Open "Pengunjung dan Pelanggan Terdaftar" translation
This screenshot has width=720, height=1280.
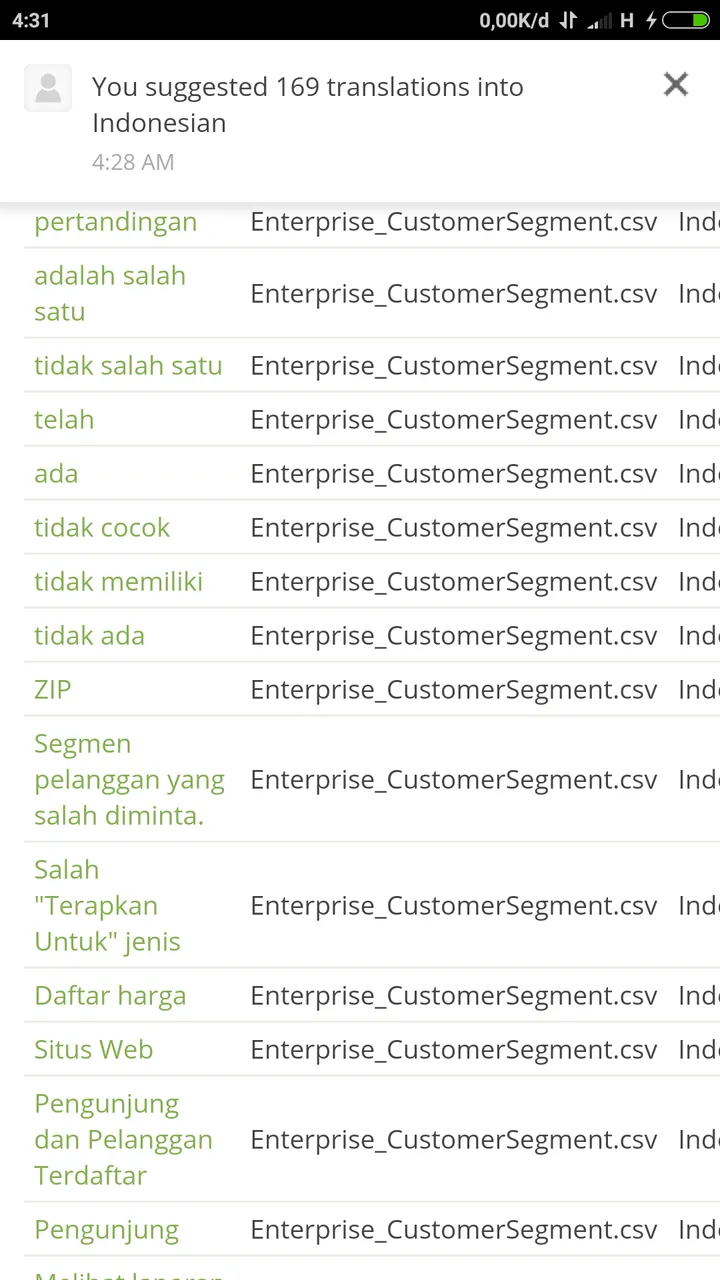coord(124,1140)
